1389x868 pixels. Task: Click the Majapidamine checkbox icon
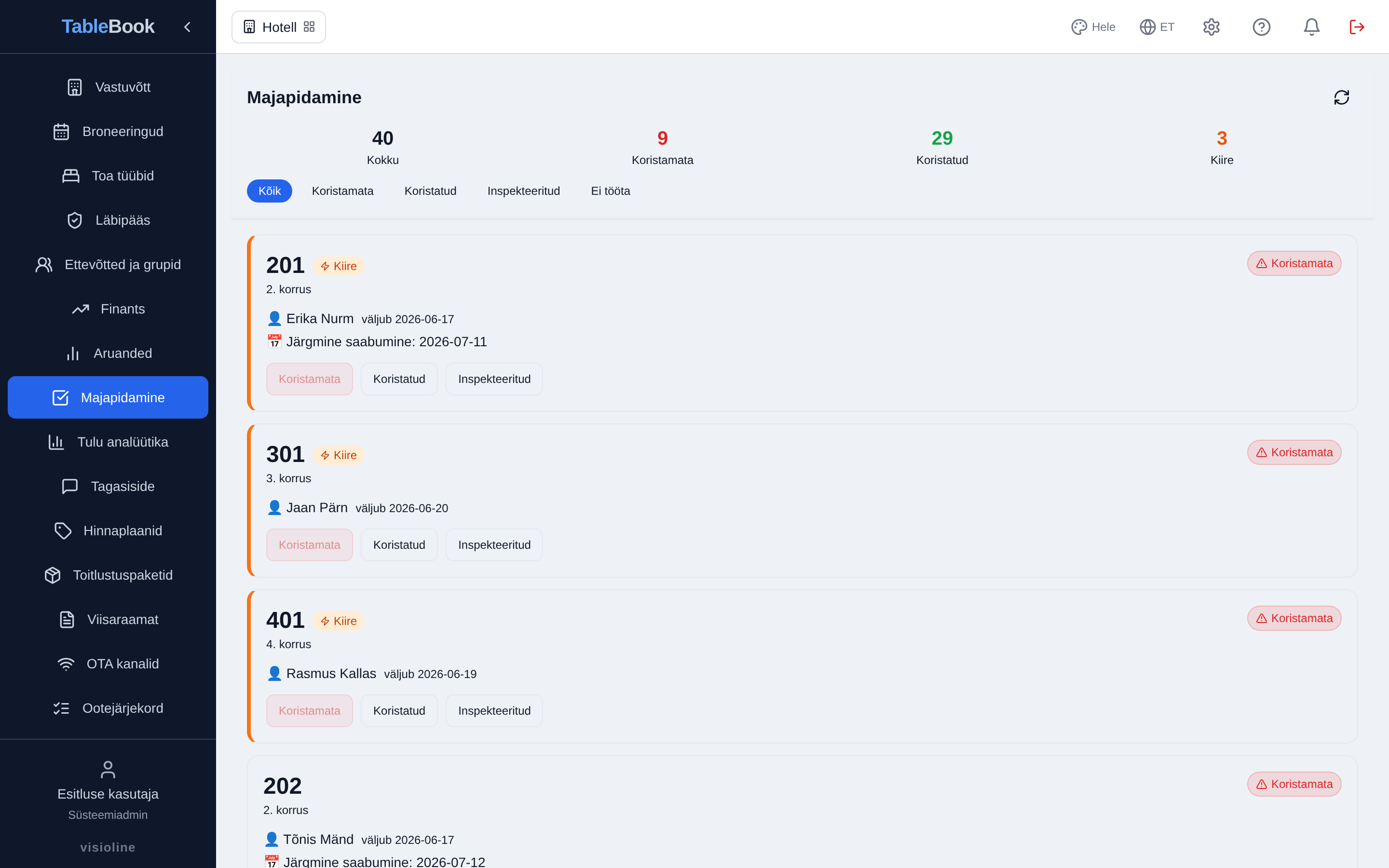60,398
